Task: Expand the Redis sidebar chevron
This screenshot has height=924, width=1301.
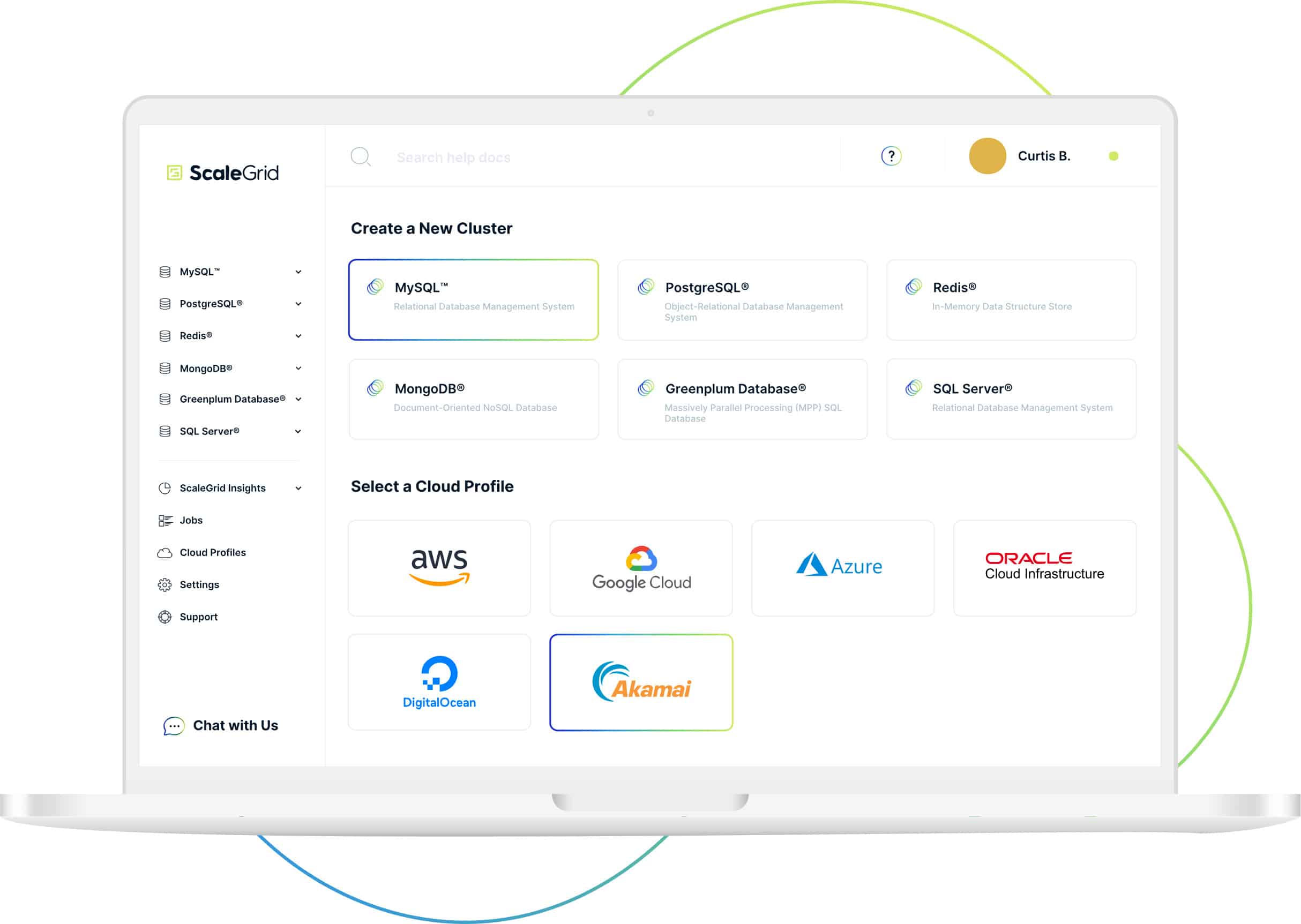Action: pos(298,336)
